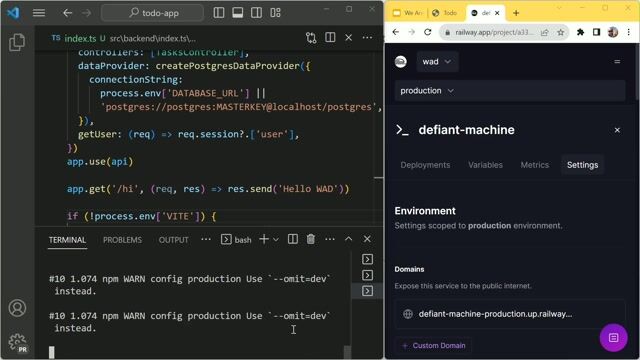Image resolution: width=640 pixels, height=360 pixels.
Task: Open a new browser tab
Action: (516, 13)
